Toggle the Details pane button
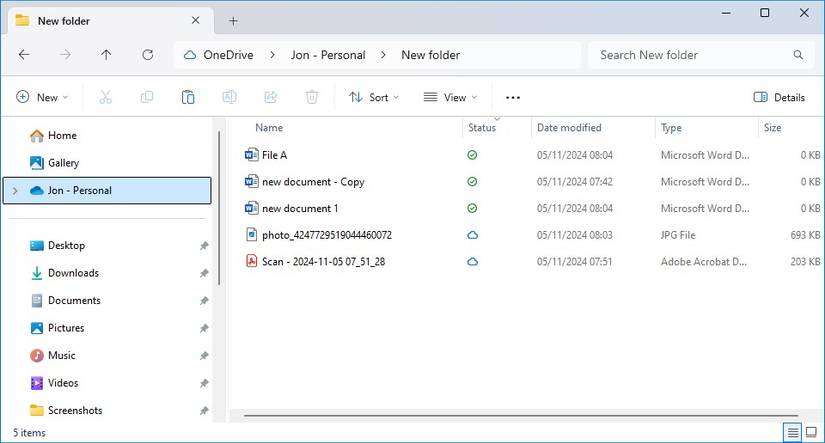Screen dimensions: 825x443 (x=779, y=97)
